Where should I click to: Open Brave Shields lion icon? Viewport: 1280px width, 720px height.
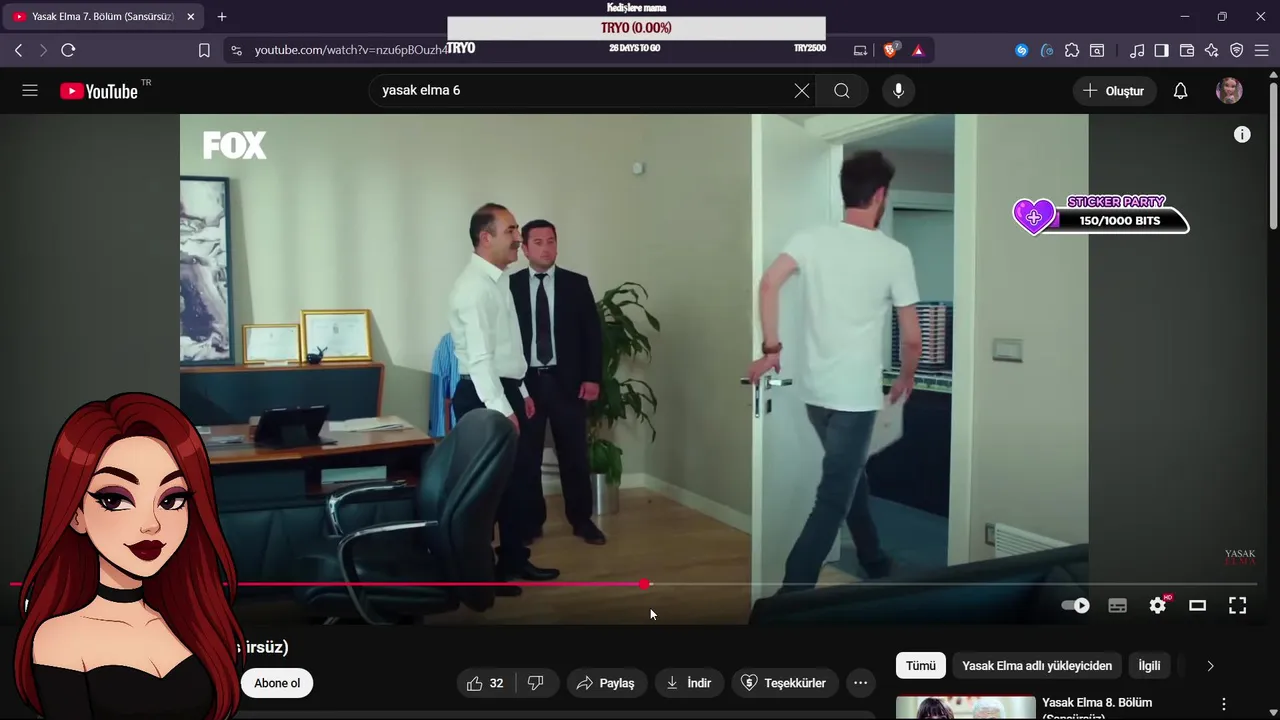pos(891,50)
